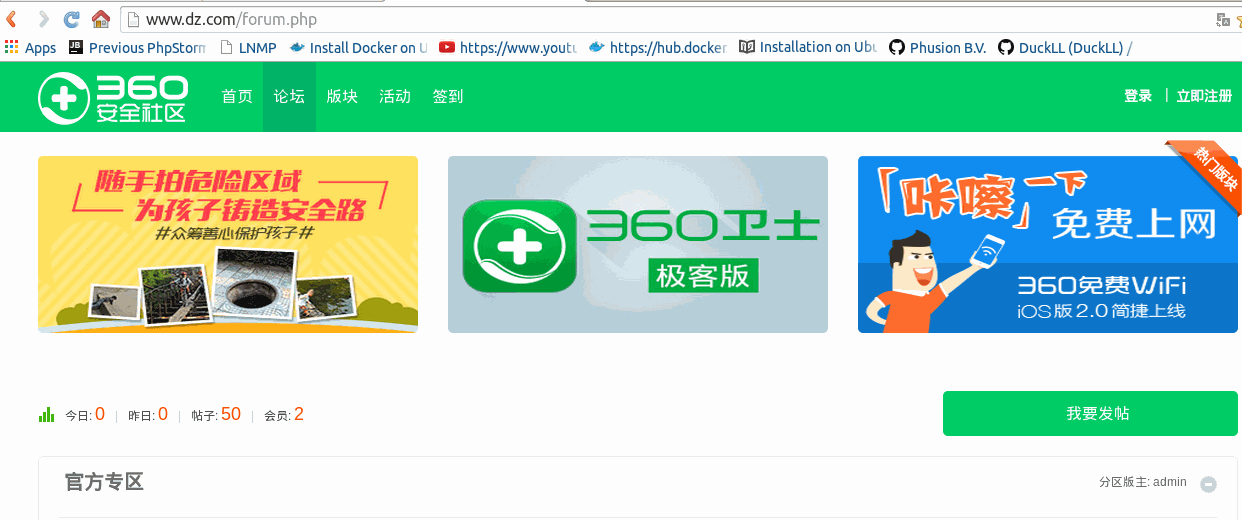
Task: Open the DuckLL GitHub bookmark
Action: 1066,47
